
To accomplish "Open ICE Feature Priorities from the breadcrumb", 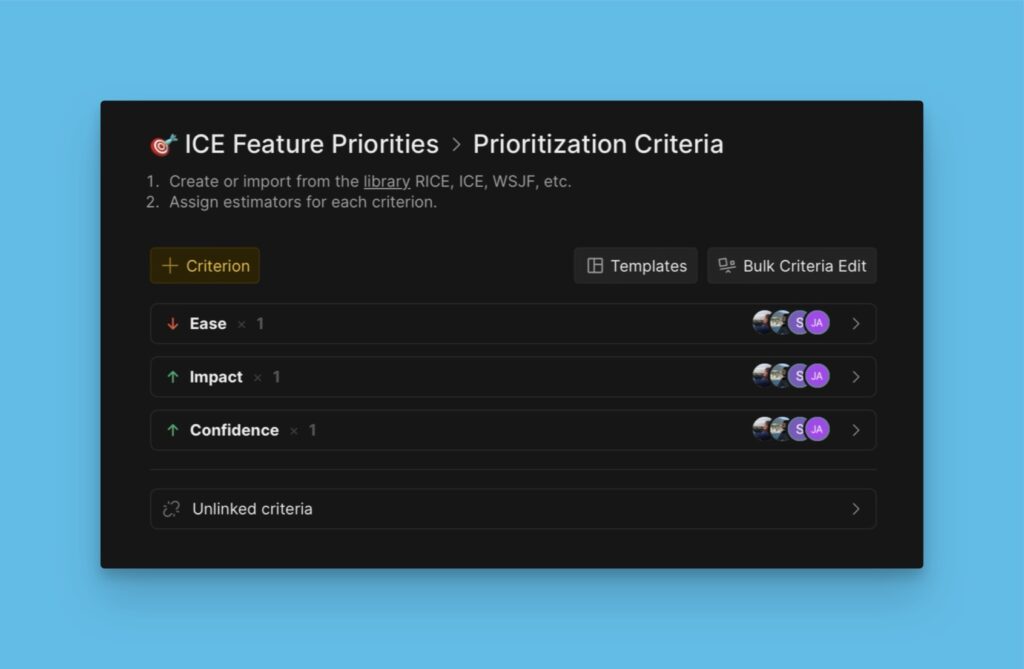I will [310, 143].
